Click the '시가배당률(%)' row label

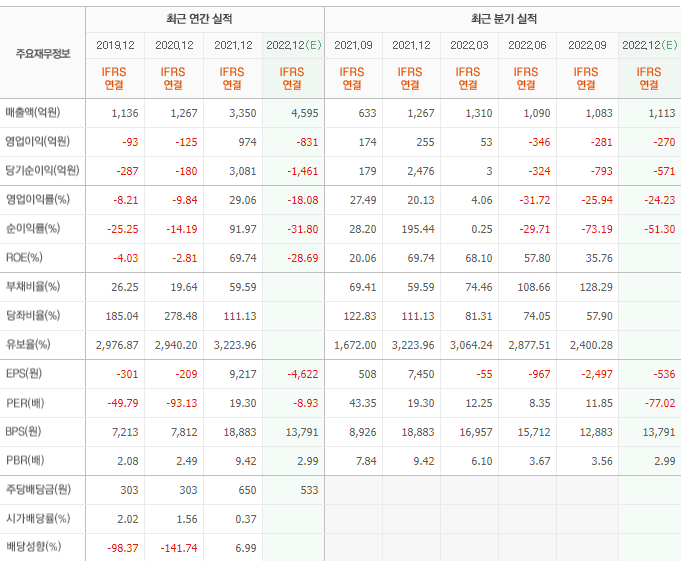(38, 519)
